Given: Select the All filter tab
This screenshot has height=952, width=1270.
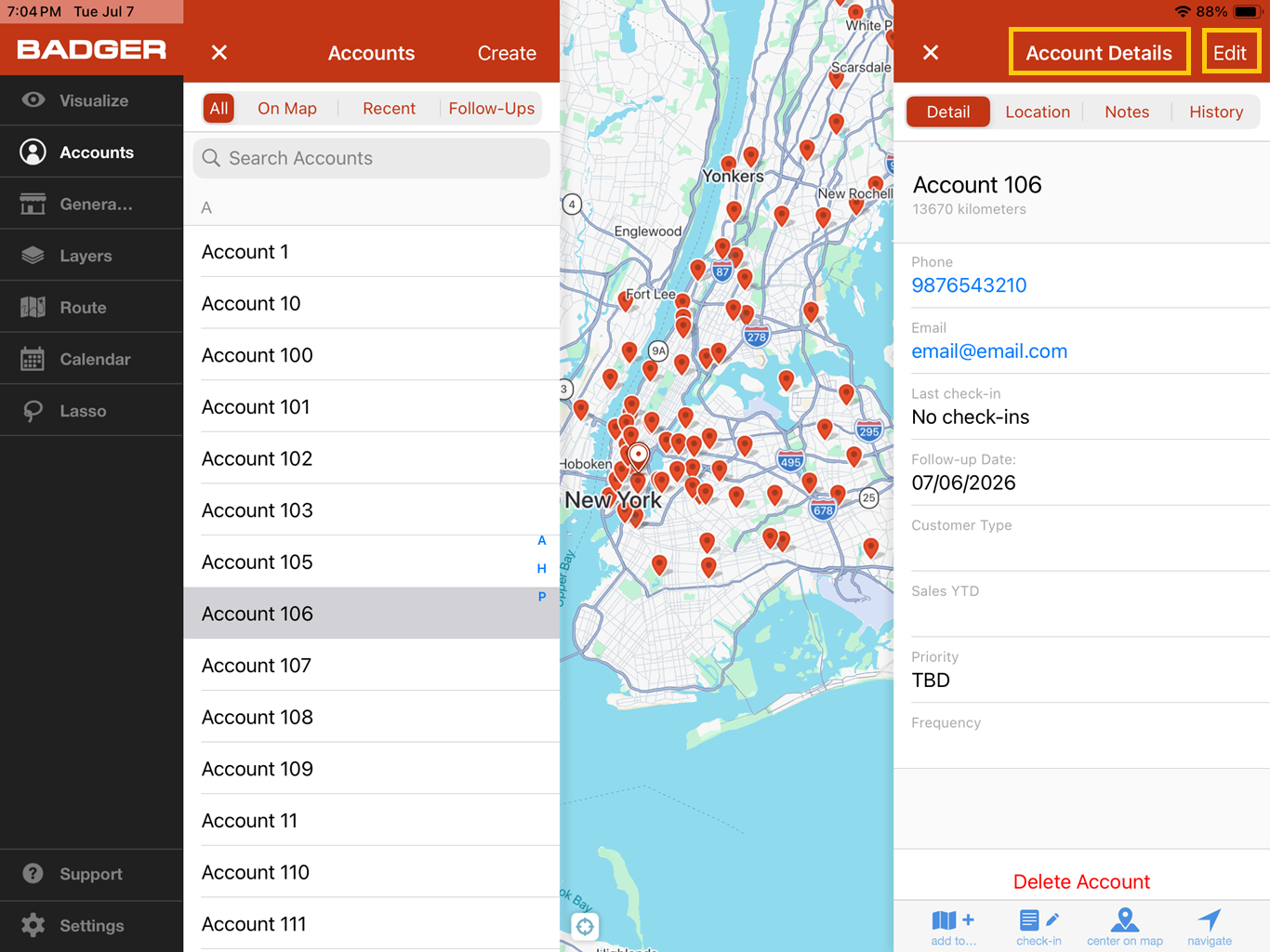Looking at the screenshot, I should pos(218,108).
